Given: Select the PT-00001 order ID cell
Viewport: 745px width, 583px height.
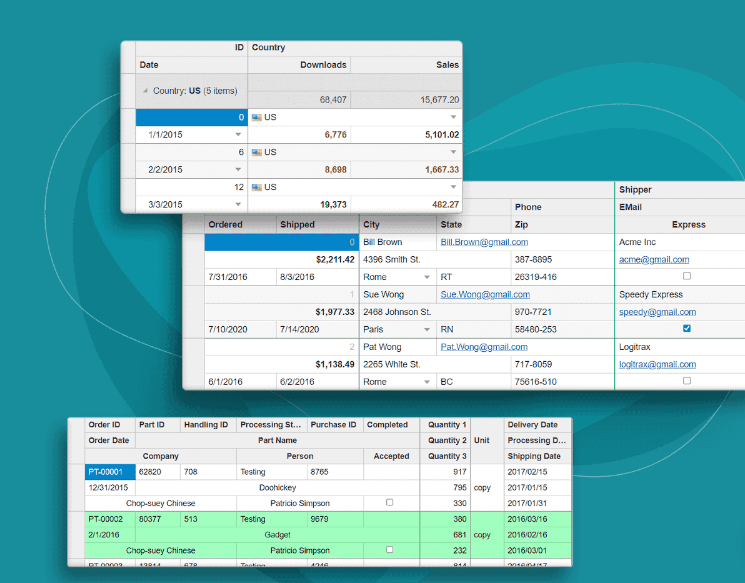Looking at the screenshot, I should click(x=109, y=472).
